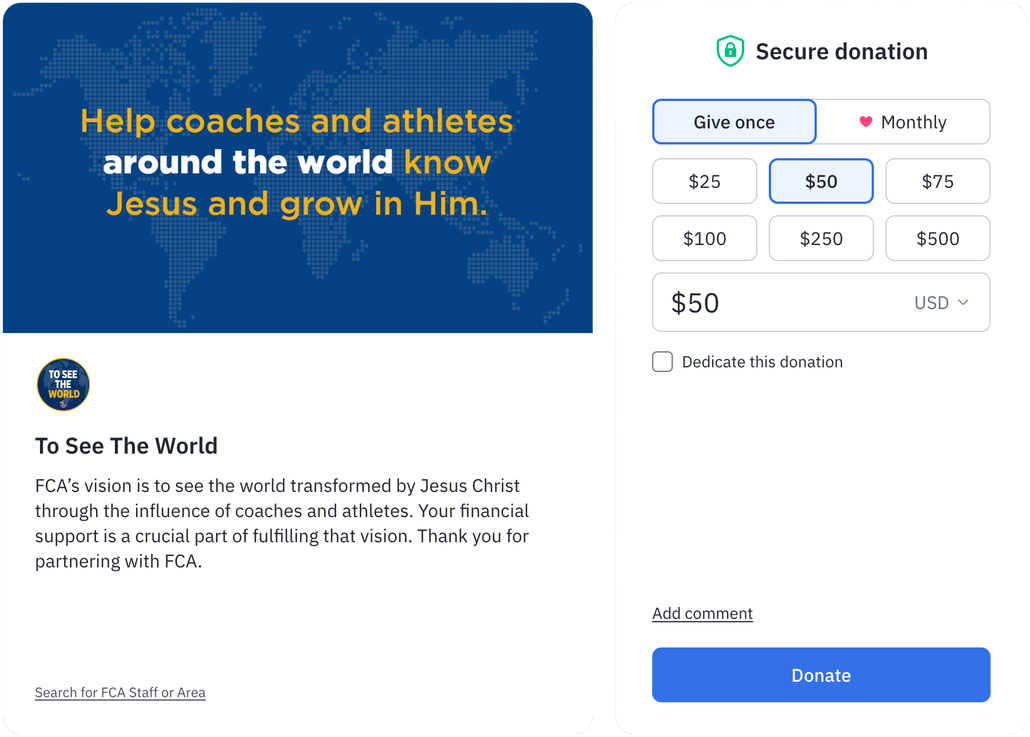Open Search for FCA Staff or Area

(120, 692)
